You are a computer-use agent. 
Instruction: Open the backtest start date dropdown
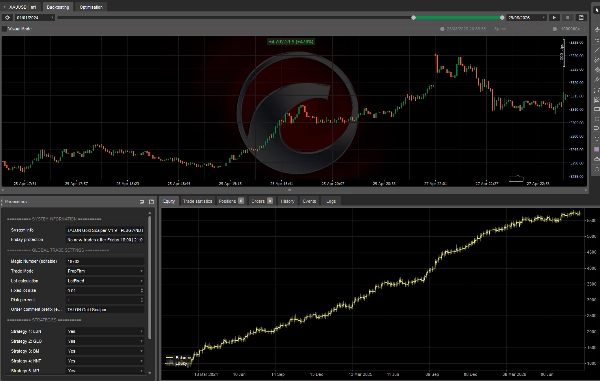(34, 18)
